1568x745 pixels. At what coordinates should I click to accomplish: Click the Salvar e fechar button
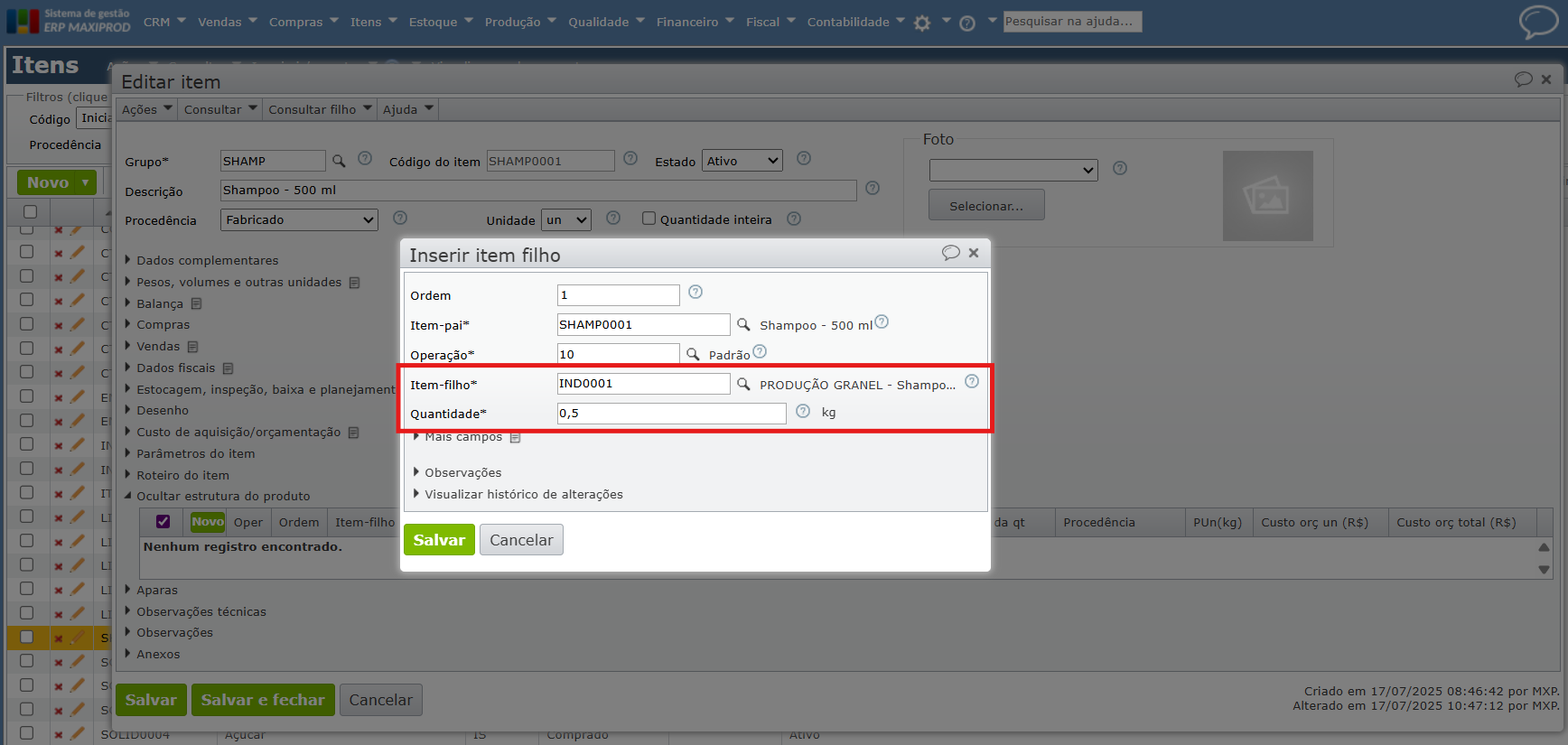coord(263,700)
